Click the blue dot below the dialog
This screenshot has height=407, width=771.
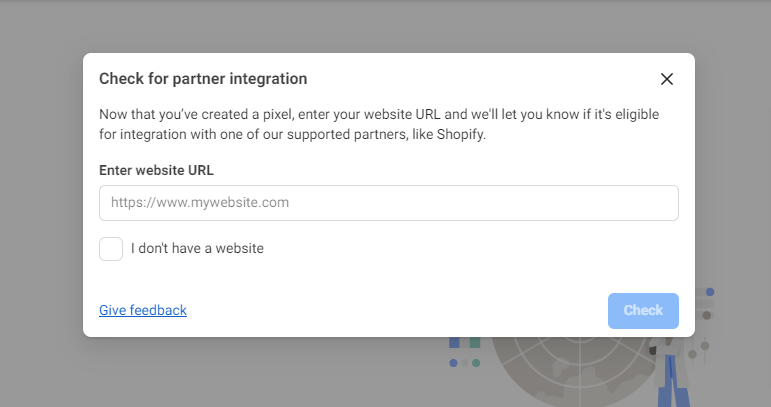[x=453, y=363]
